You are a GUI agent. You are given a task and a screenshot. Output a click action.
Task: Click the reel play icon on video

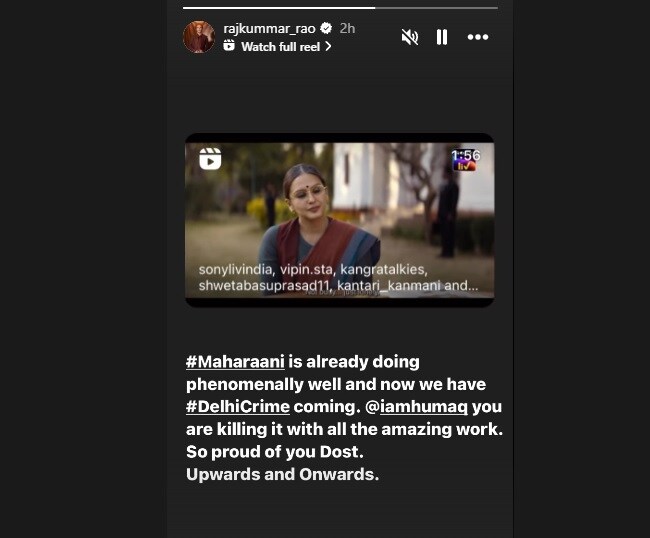click(210, 158)
